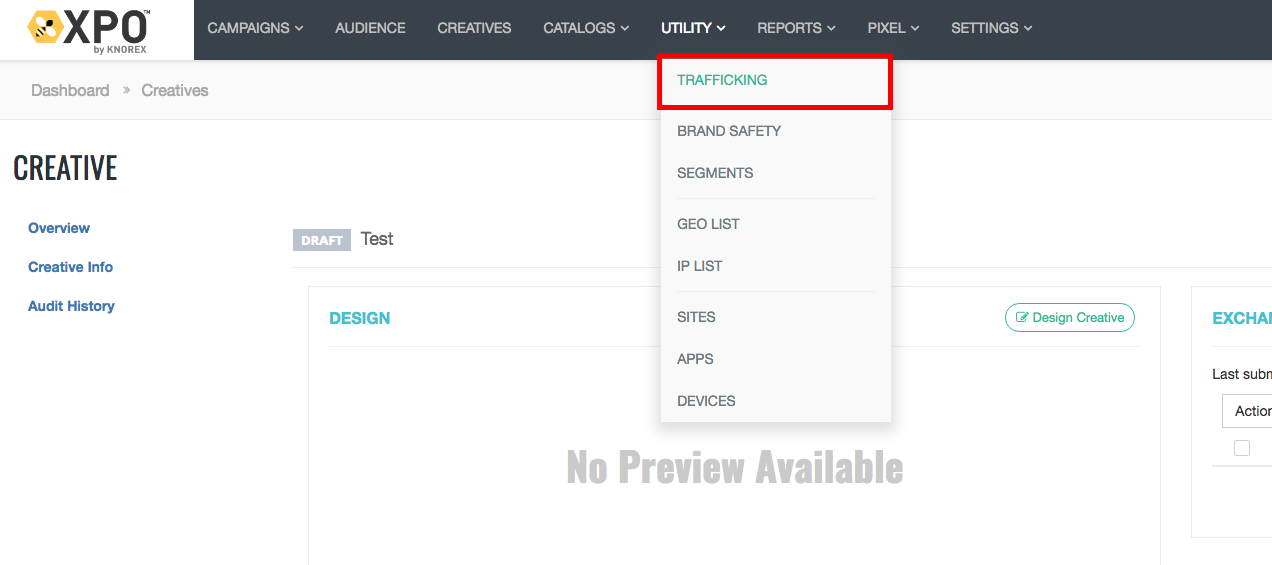The image size is (1272, 565).
Task: Click the XPO by Knorex logo
Action: point(90,30)
